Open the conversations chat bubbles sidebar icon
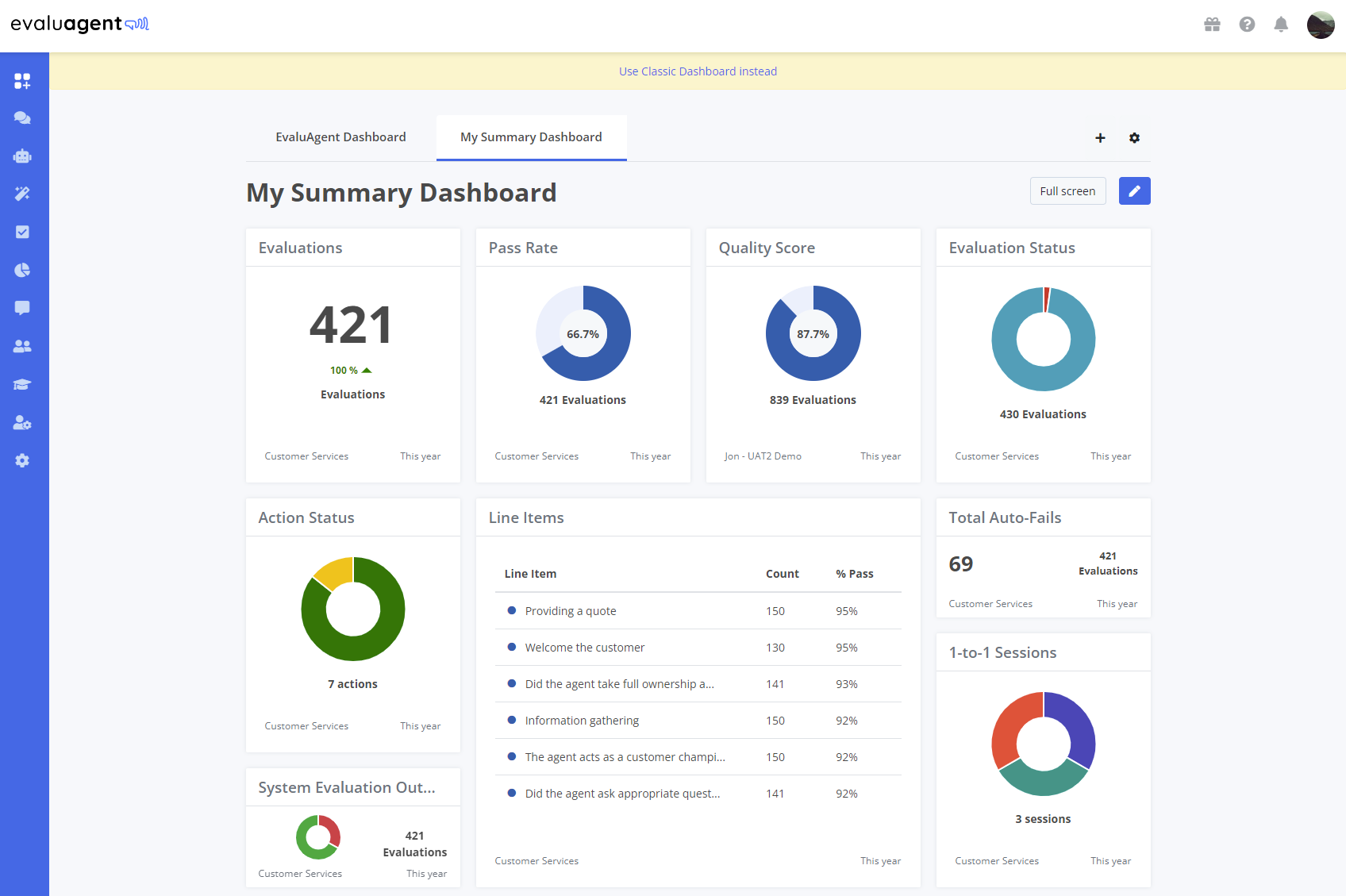This screenshot has width=1346, height=896. pyautogui.click(x=22, y=118)
